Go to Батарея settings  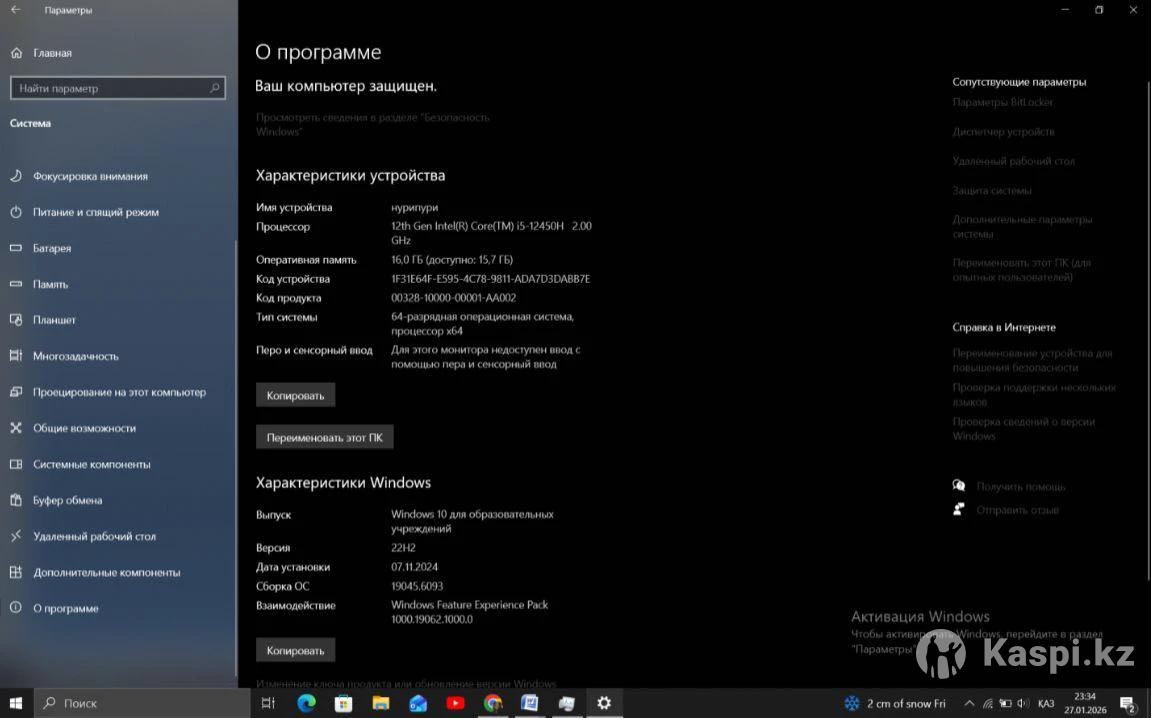click(x=52, y=248)
